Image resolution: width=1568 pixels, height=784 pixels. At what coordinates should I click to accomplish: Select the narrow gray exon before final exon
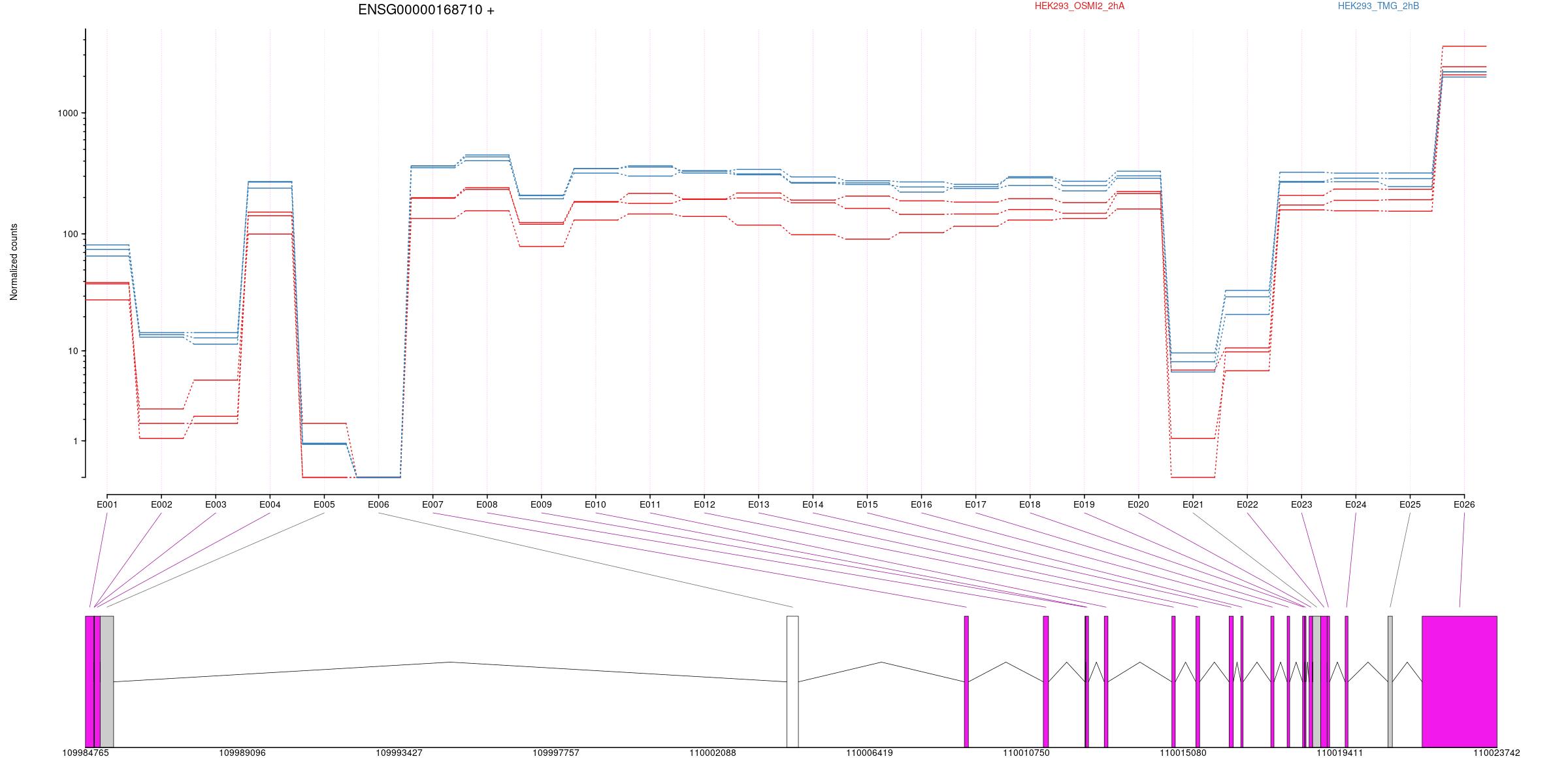(x=1390, y=681)
